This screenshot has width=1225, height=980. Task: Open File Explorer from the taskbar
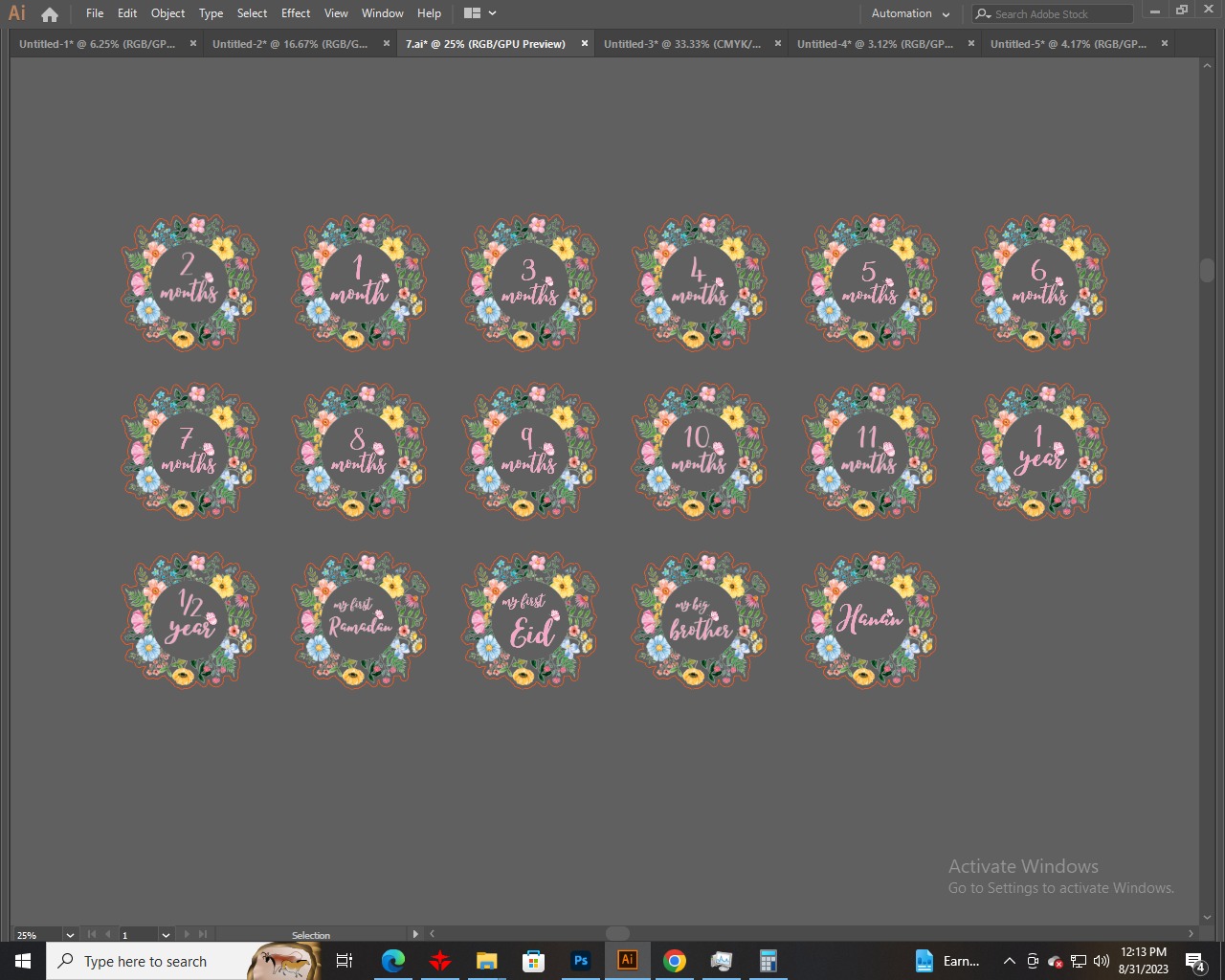486,961
